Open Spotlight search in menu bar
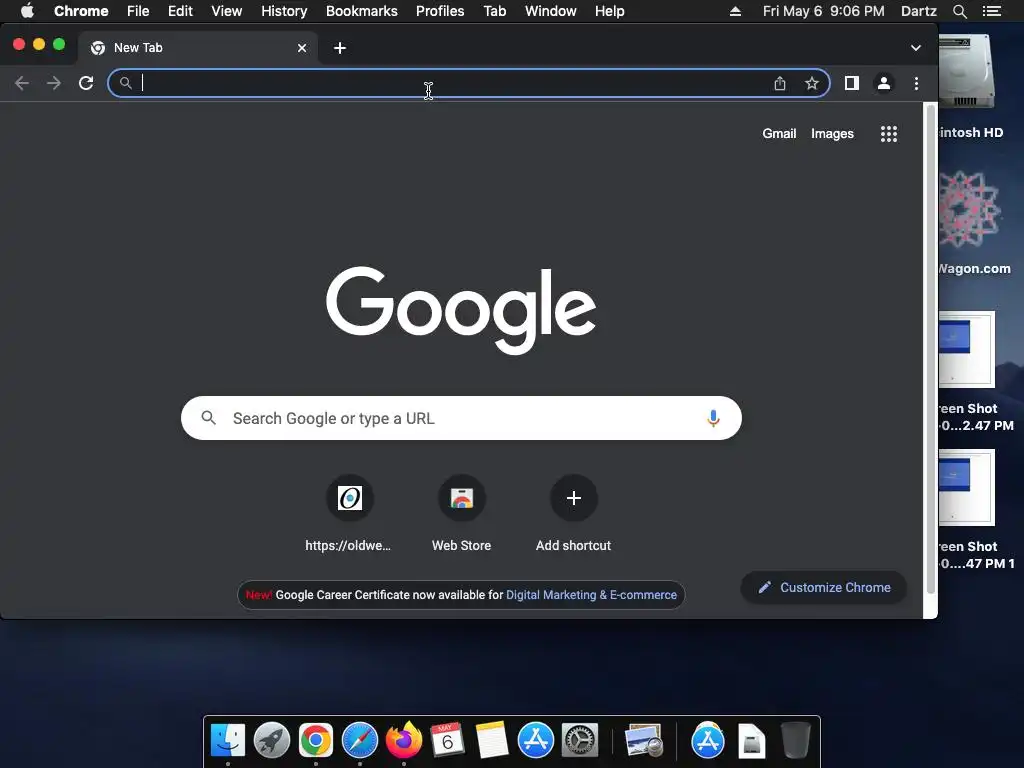This screenshot has height=768, width=1024. point(959,11)
